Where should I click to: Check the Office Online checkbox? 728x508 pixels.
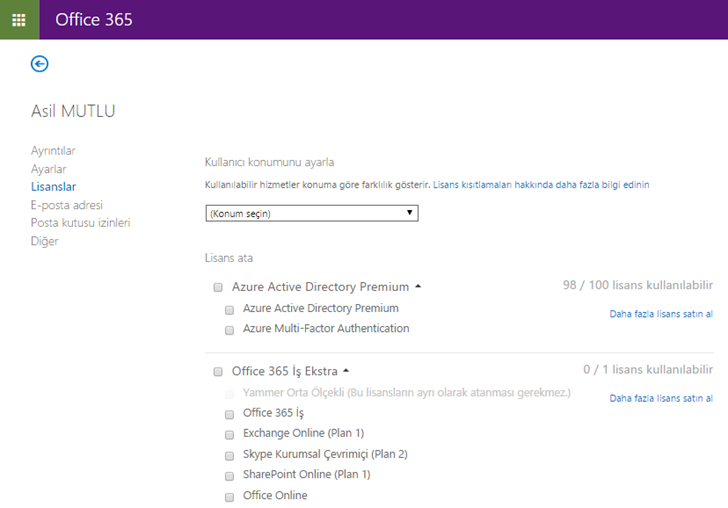pos(229,497)
